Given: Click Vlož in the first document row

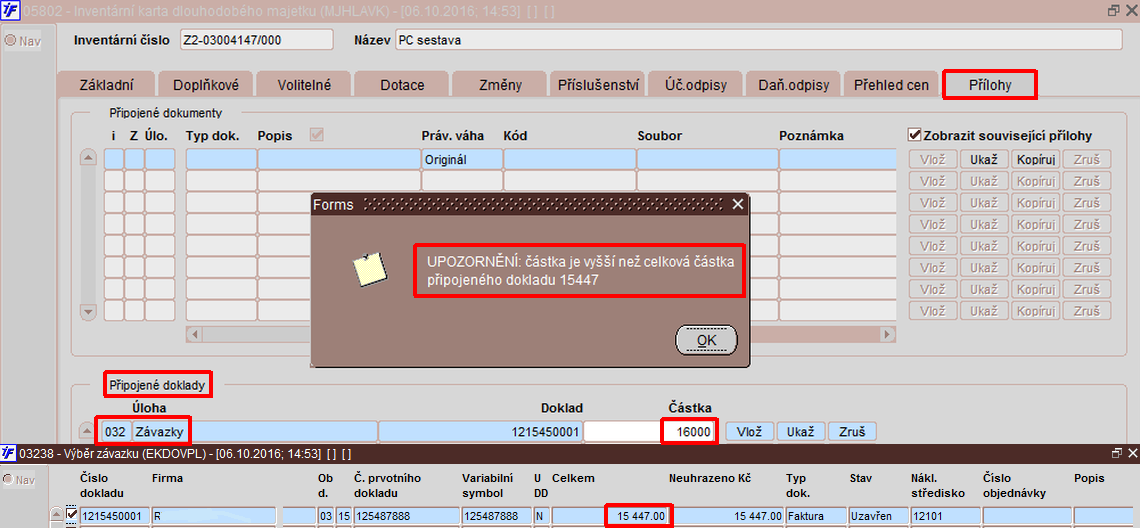Looking at the screenshot, I should click(933, 159).
